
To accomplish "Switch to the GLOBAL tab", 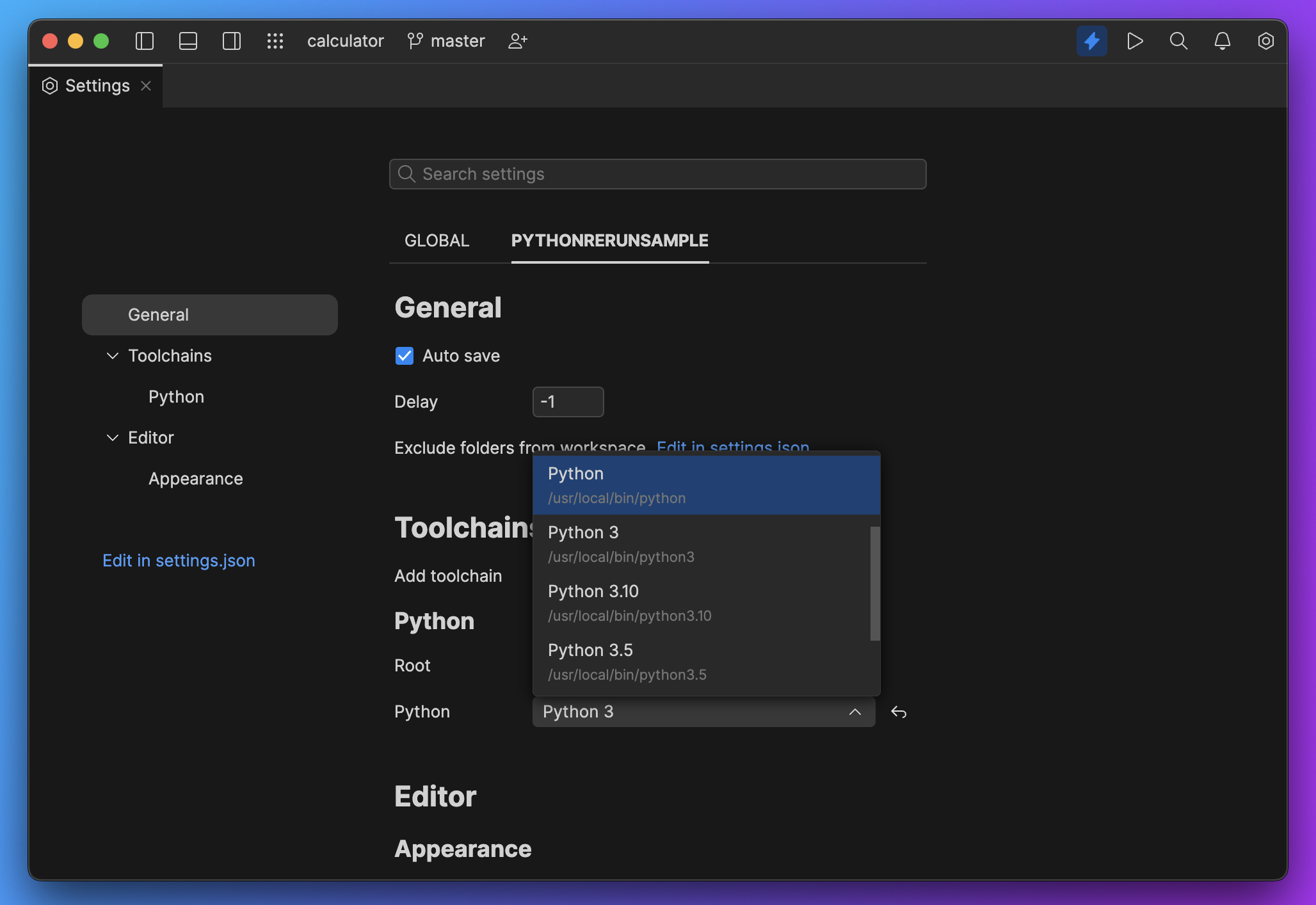I will pos(437,240).
